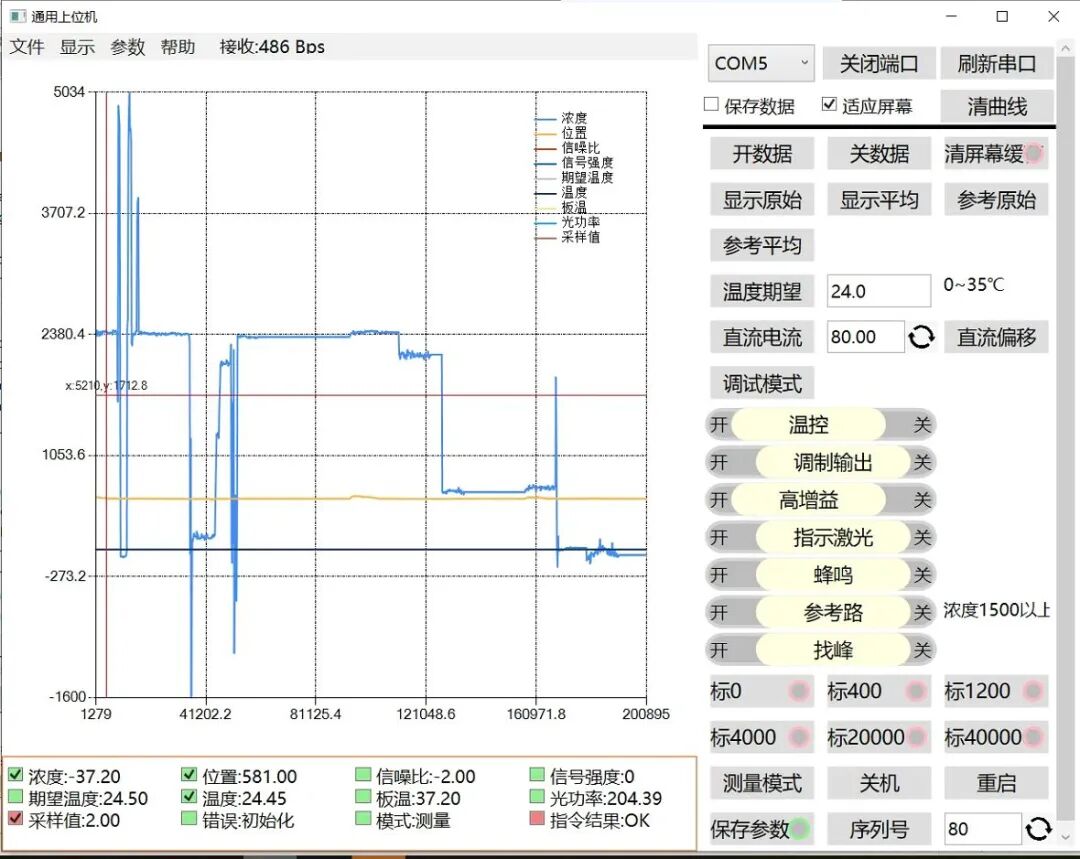The width and height of the screenshot is (1080, 859).
Task: Toggle the 温度 curve checkbox
Action: tap(189, 798)
